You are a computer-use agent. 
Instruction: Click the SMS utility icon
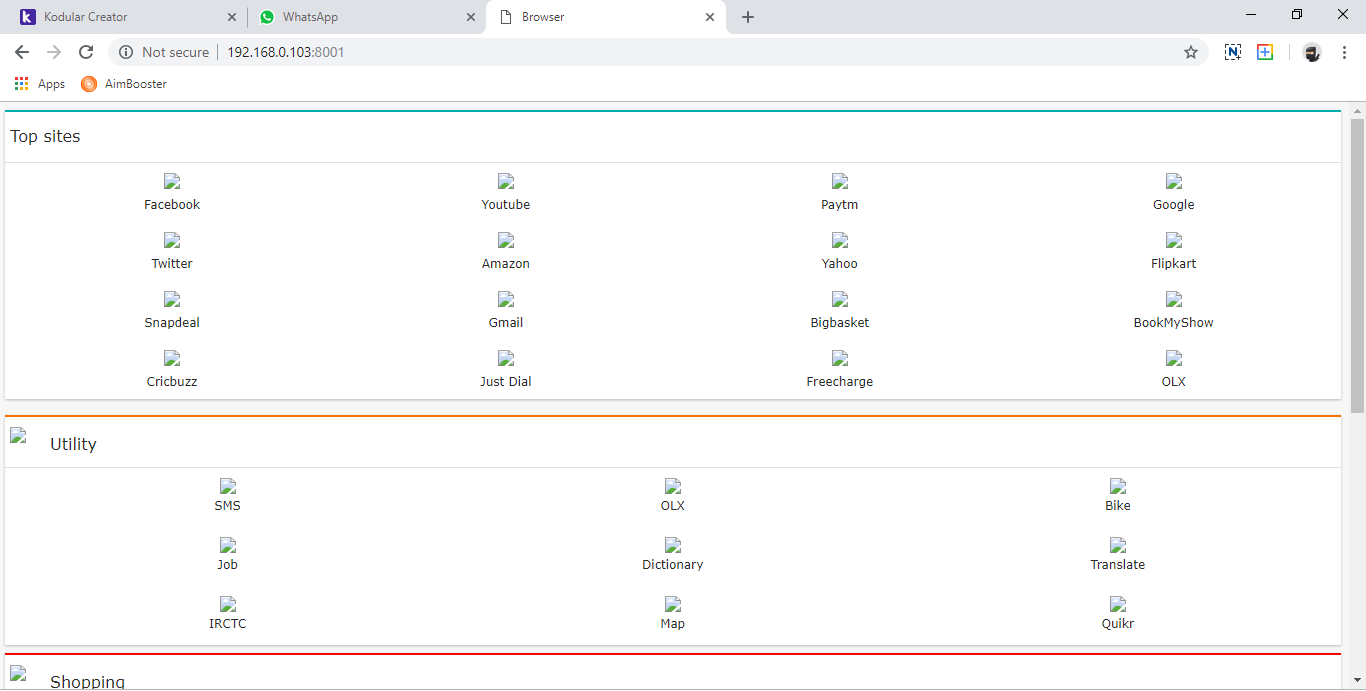228,486
